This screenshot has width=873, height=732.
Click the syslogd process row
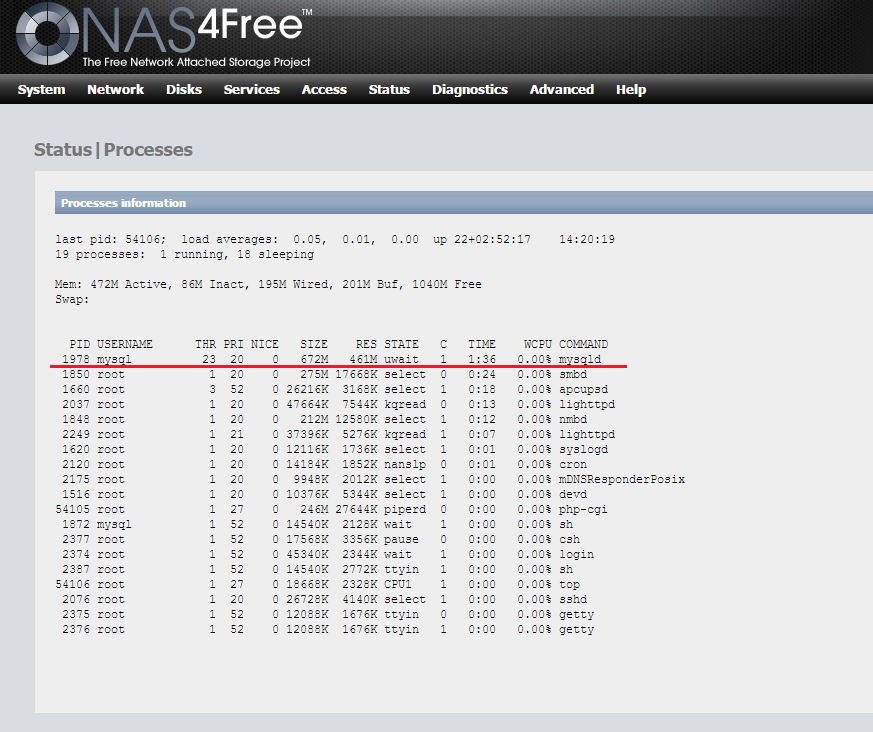click(x=335, y=450)
